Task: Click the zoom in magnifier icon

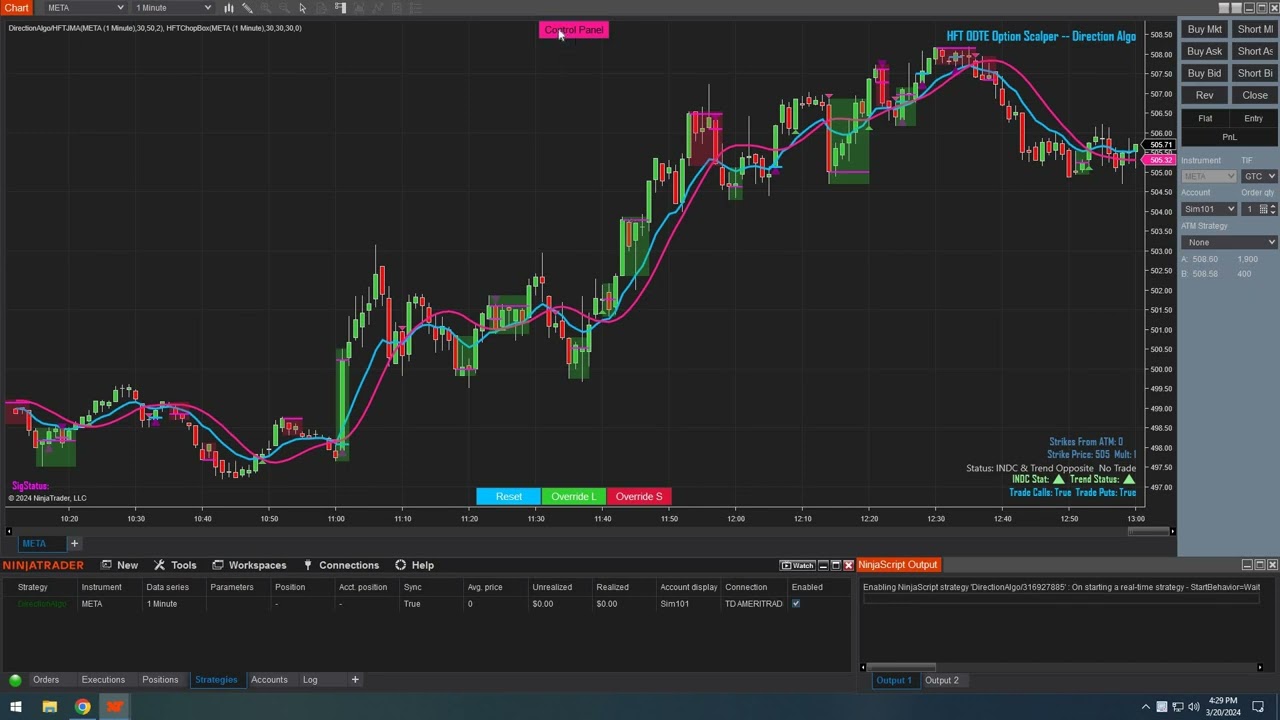Action: (x=266, y=8)
